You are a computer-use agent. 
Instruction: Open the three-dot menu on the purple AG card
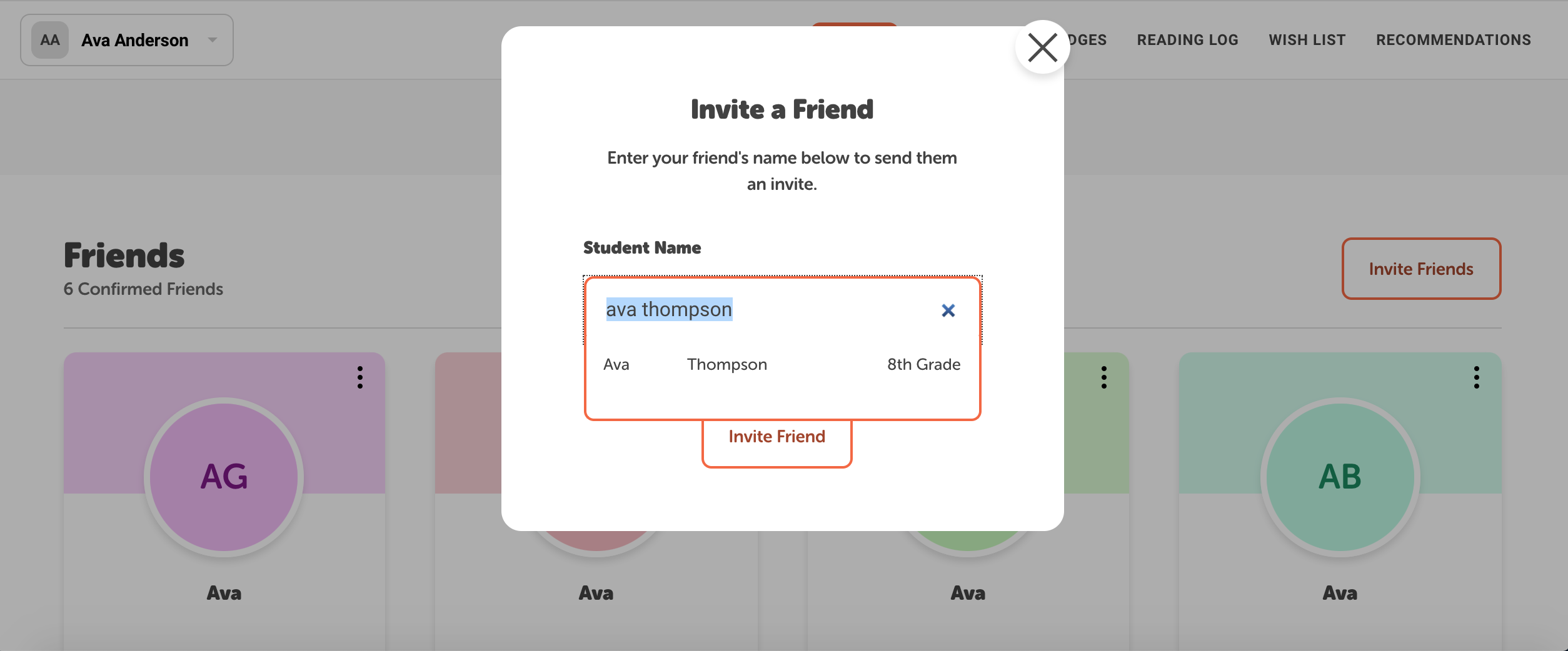360,377
